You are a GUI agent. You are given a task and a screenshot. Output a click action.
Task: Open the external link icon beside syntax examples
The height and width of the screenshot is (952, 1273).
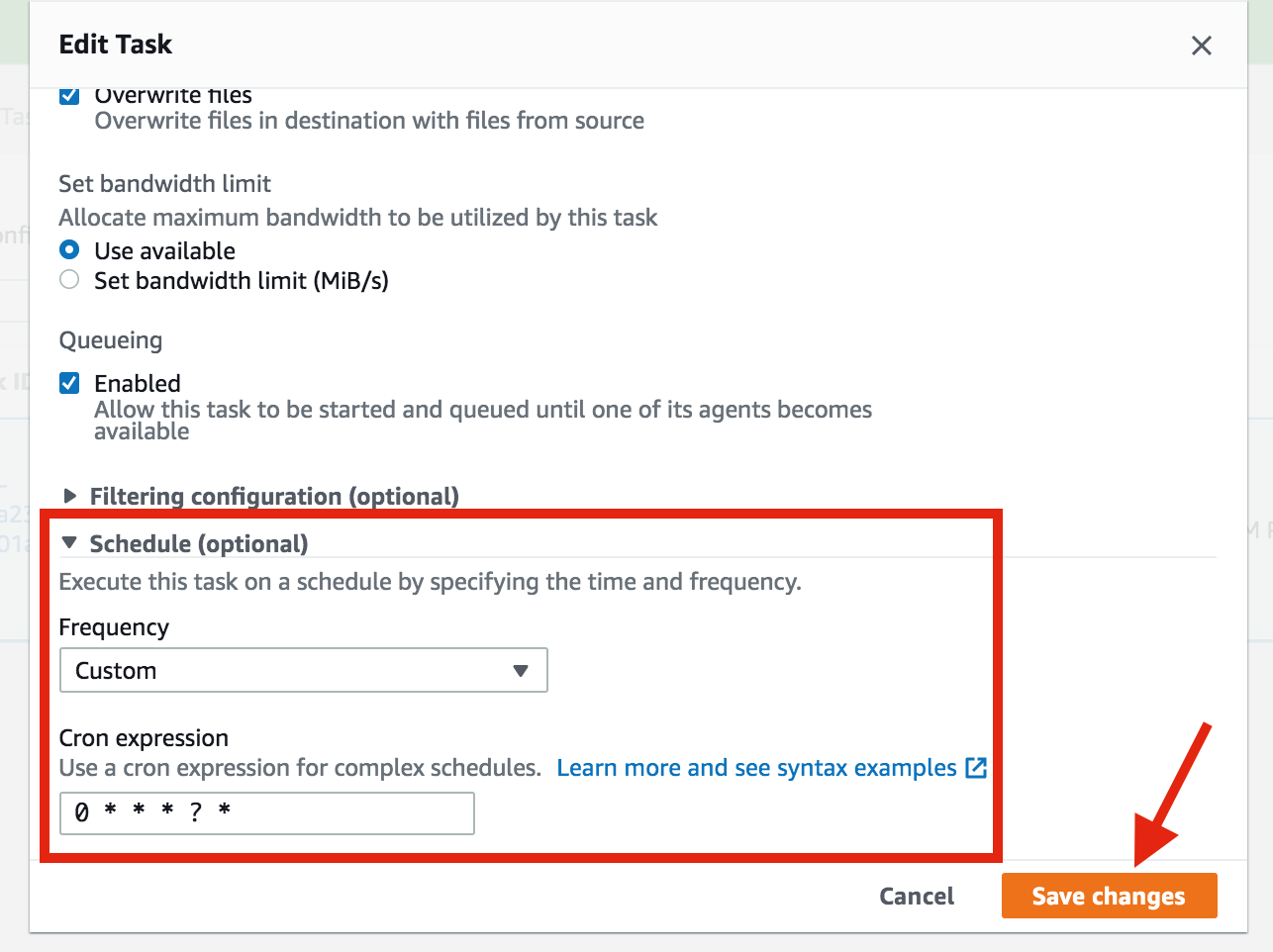(977, 767)
